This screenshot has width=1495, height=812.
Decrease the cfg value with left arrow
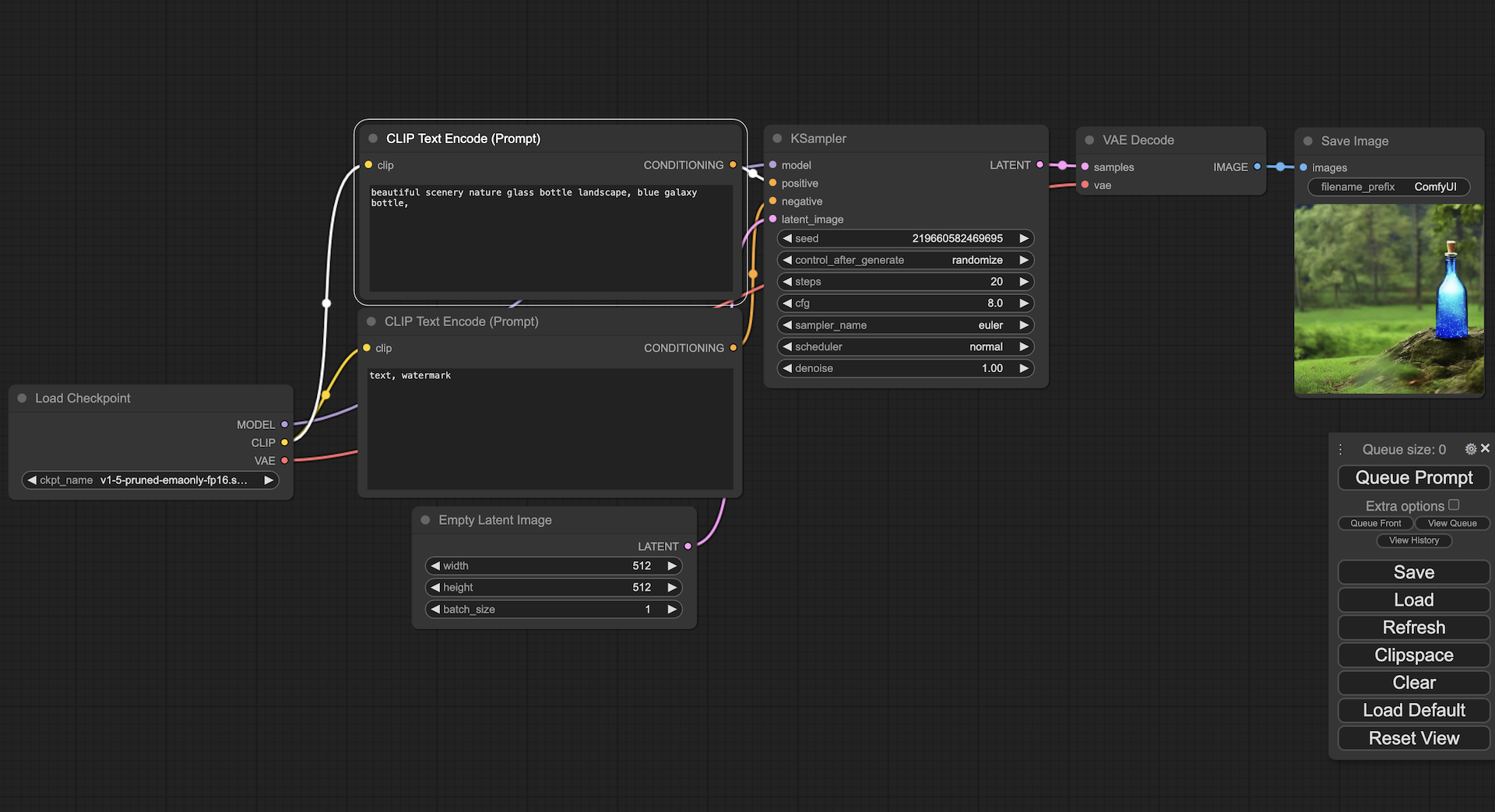pos(787,304)
